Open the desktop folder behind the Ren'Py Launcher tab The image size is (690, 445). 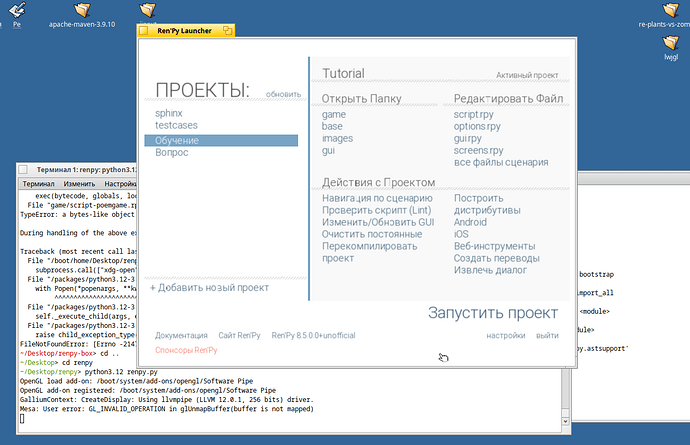(147, 10)
